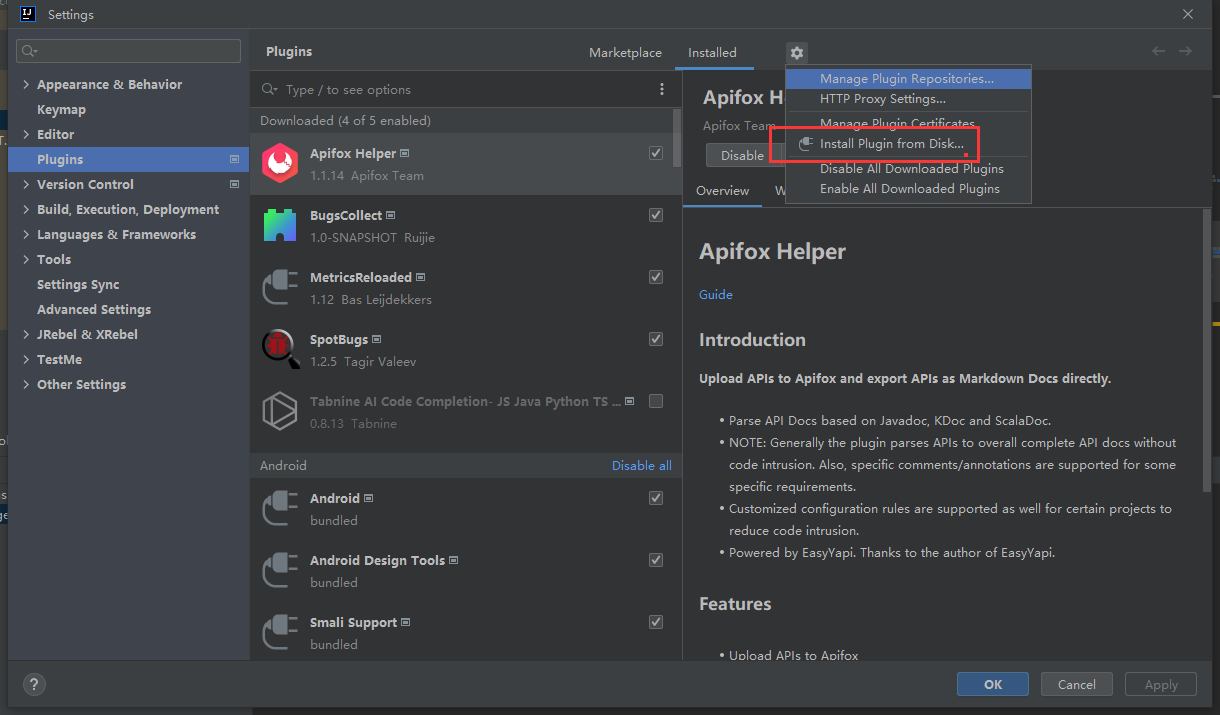Click the Android Design Tools plug icon
Screen dimensions: 1220x715
(x=280, y=570)
